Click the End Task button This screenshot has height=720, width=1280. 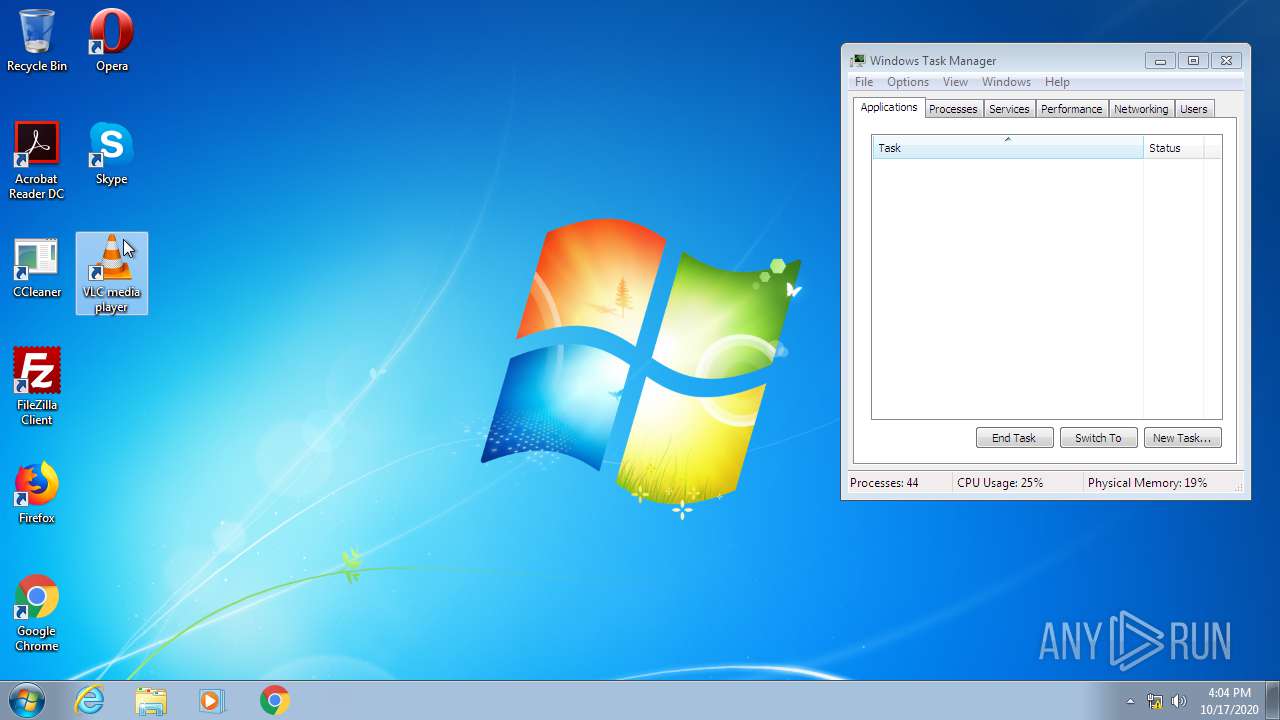point(1014,438)
